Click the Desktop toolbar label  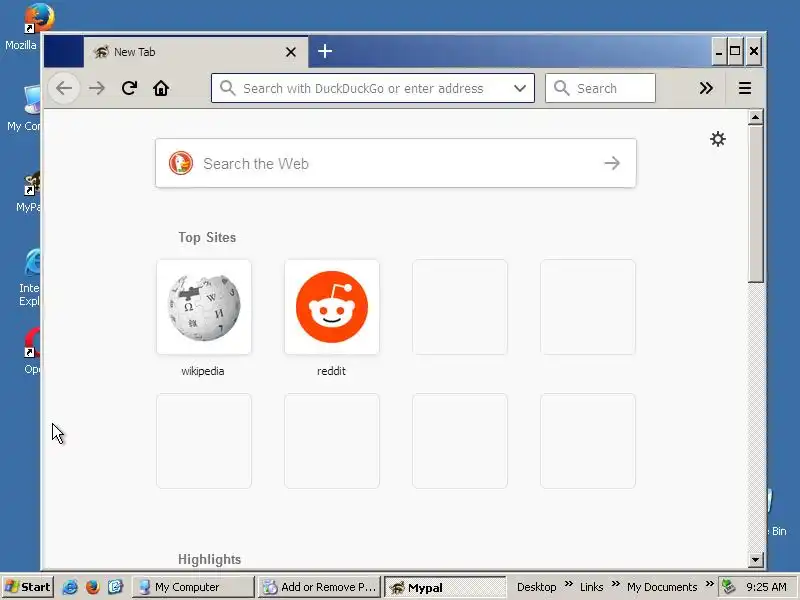click(x=536, y=587)
